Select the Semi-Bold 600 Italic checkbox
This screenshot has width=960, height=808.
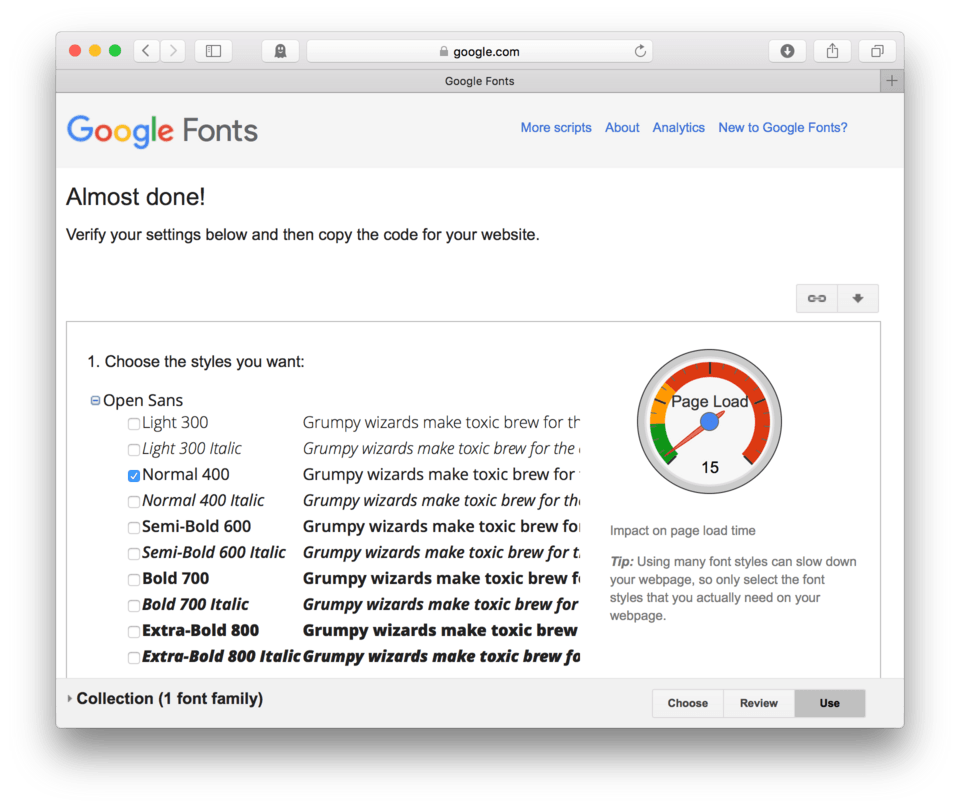point(133,554)
